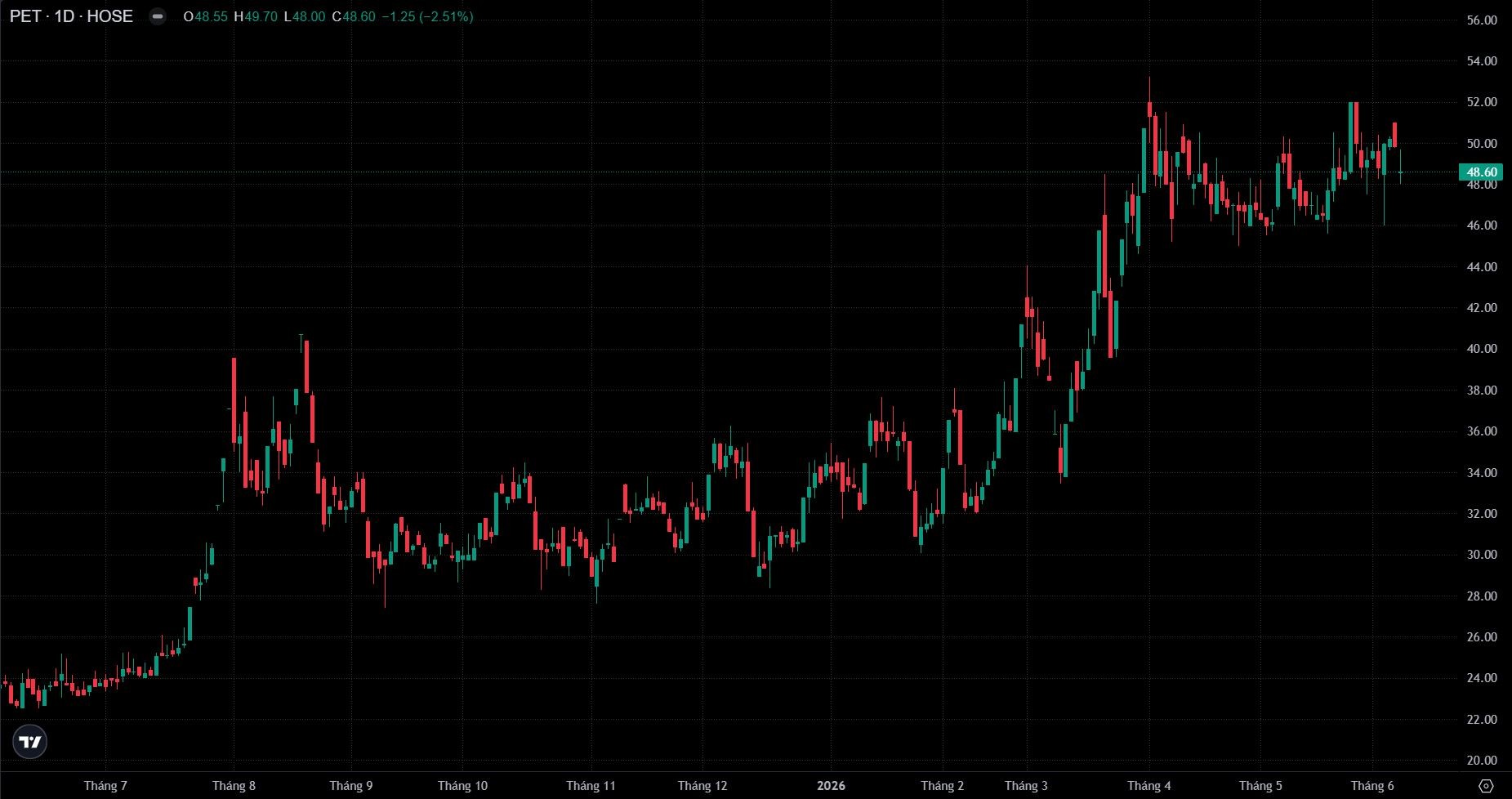The width and height of the screenshot is (1512, 799).
Task: Click the Tháng 12 time axis label
Action: coord(702,786)
